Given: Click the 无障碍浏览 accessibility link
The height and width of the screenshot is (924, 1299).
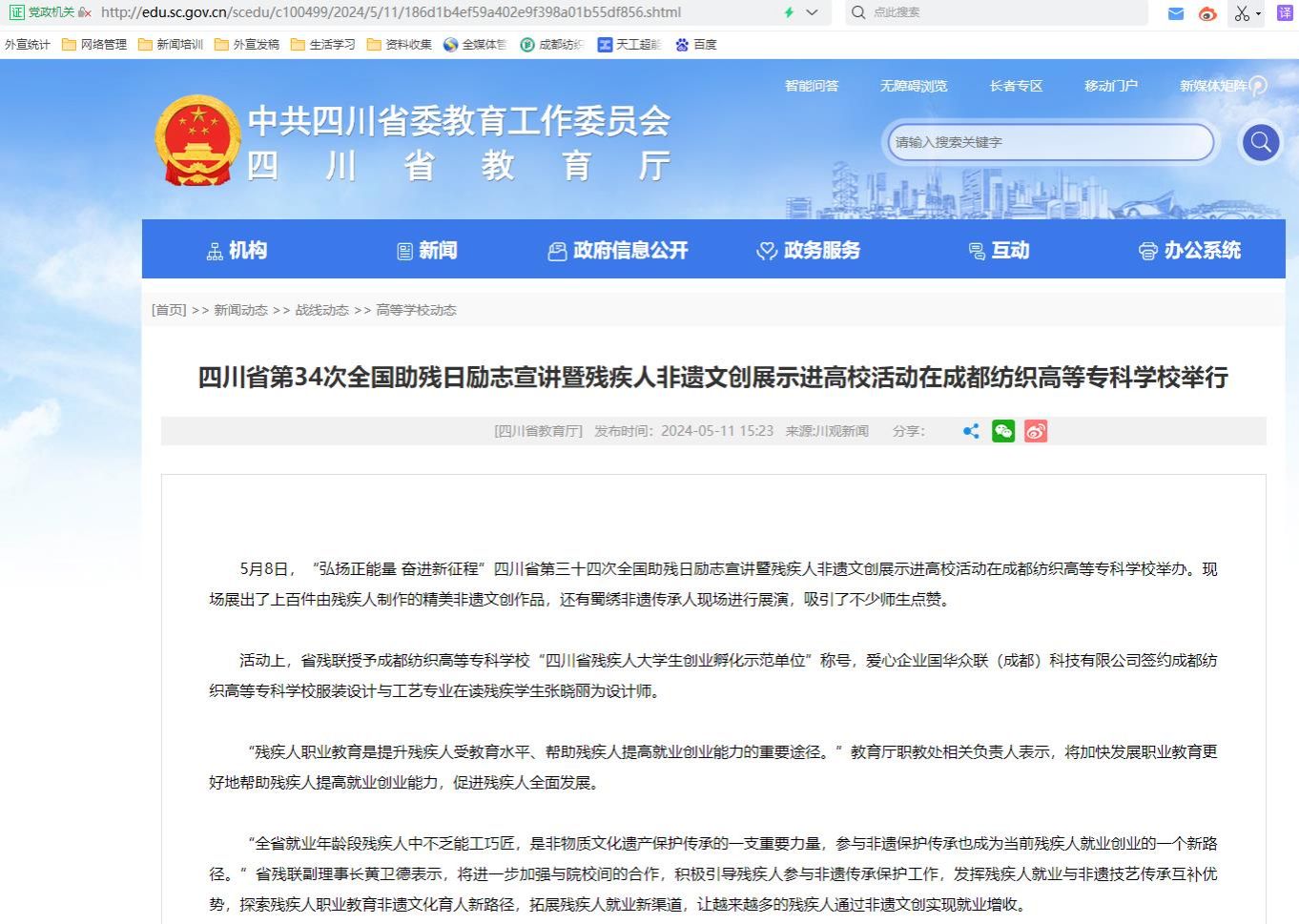Looking at the screenshot, I should 913,86.
